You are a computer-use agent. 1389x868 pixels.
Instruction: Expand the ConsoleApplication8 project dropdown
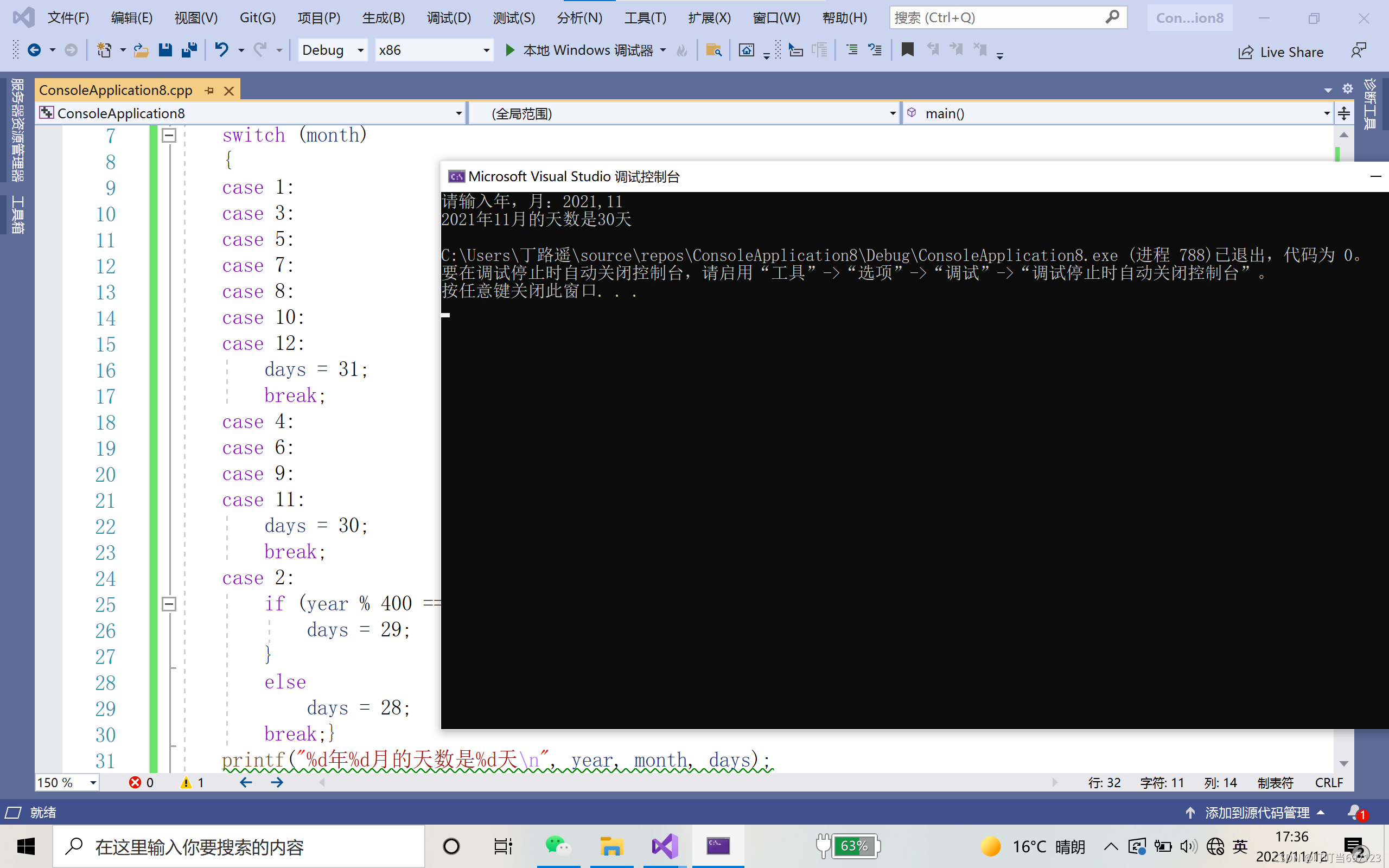[x=458, y=114]
